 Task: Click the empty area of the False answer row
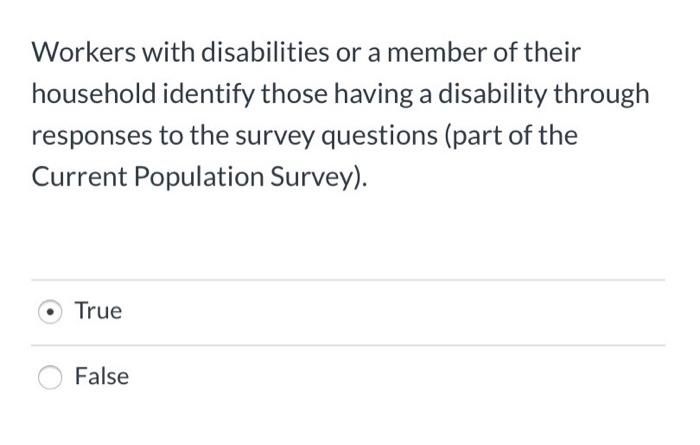[400, 377]
